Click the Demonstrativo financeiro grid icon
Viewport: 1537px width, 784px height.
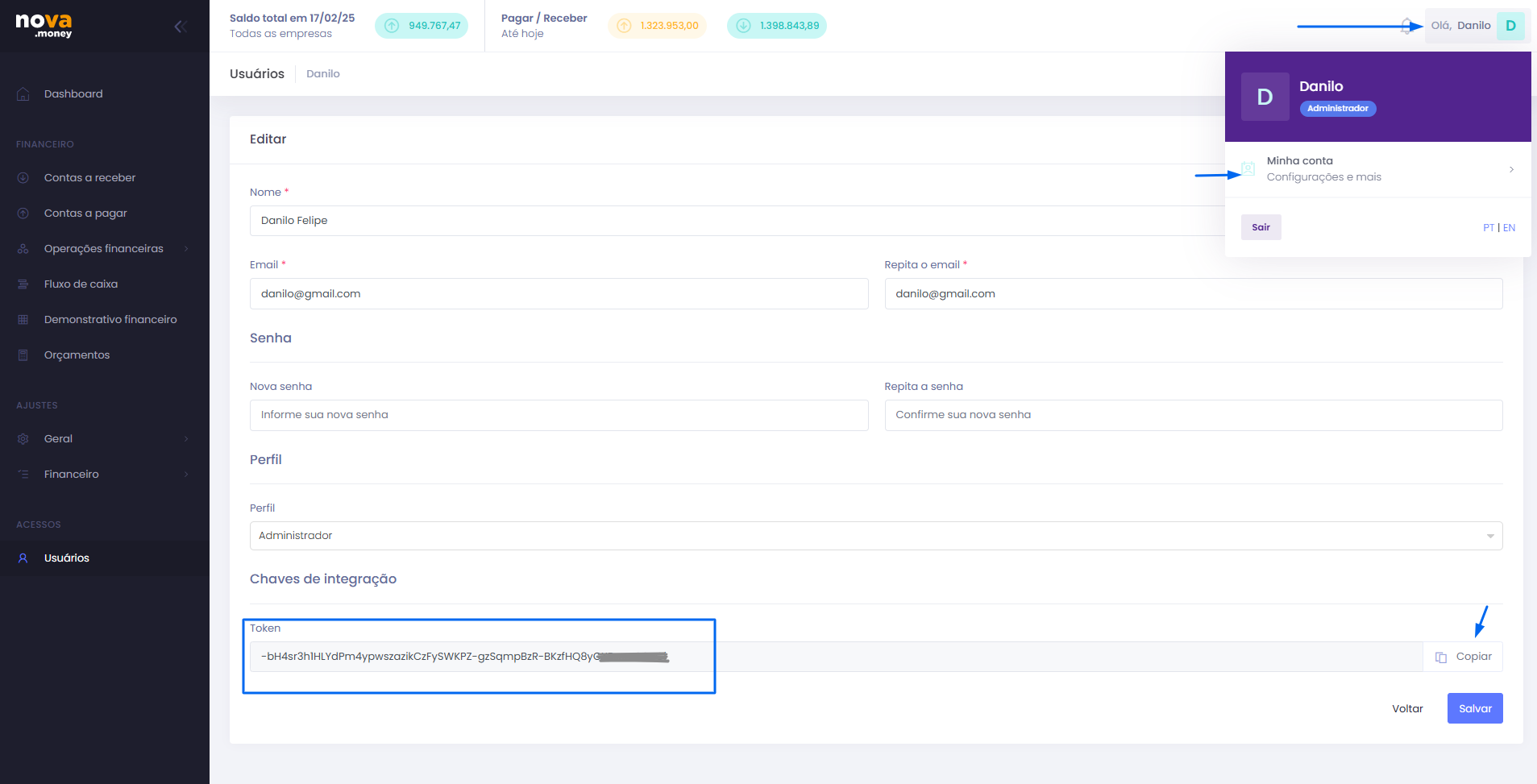pyautogui.click(x=23, y=320)
